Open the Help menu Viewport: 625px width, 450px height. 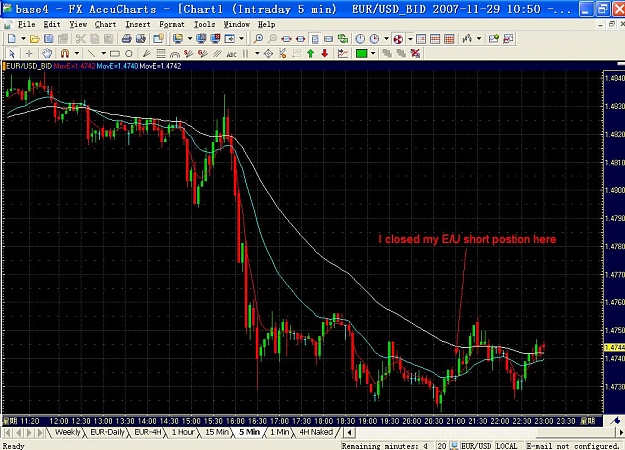coord(266,25)
